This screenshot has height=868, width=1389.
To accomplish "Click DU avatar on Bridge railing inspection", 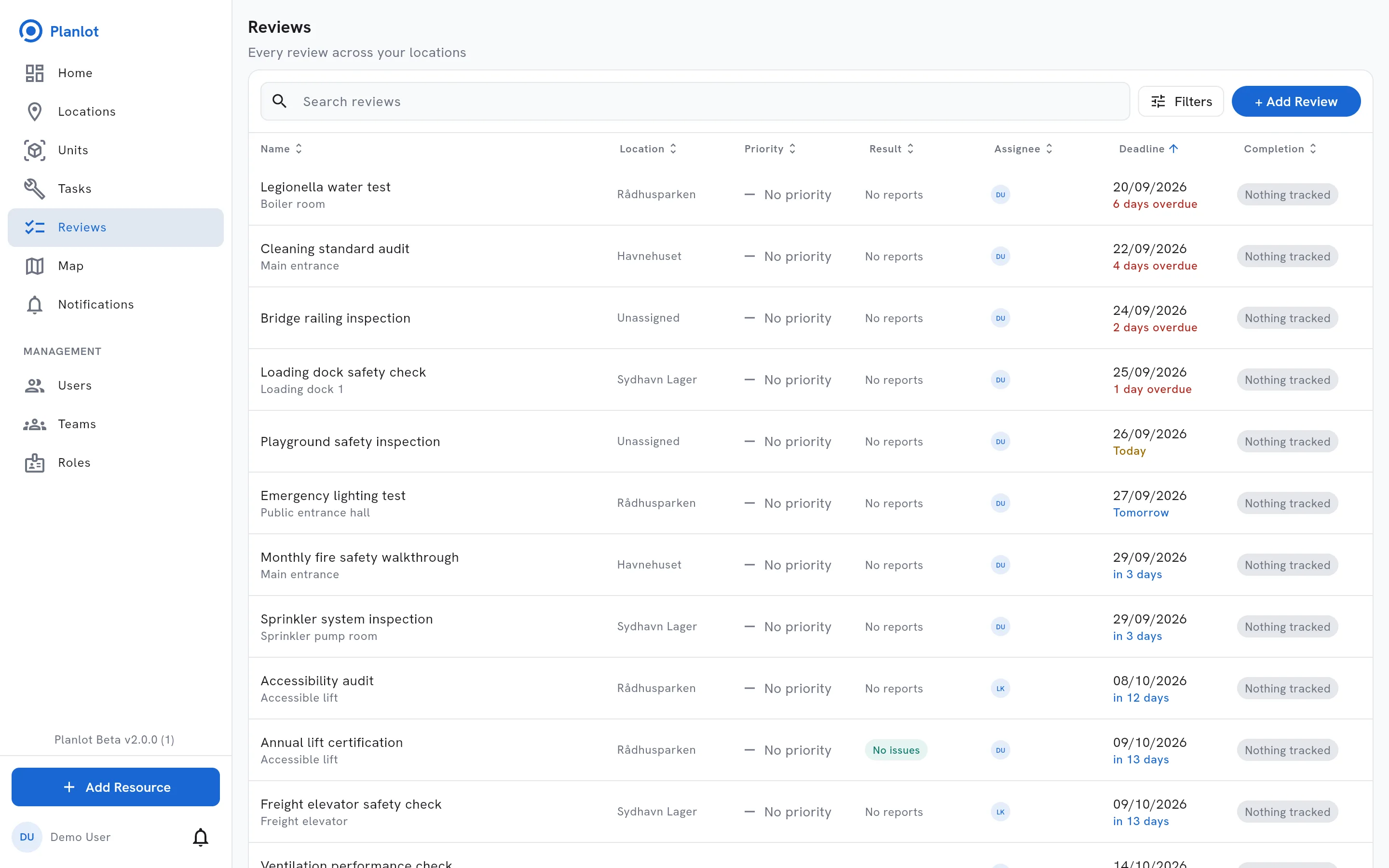I will (x=1000, y=318).
